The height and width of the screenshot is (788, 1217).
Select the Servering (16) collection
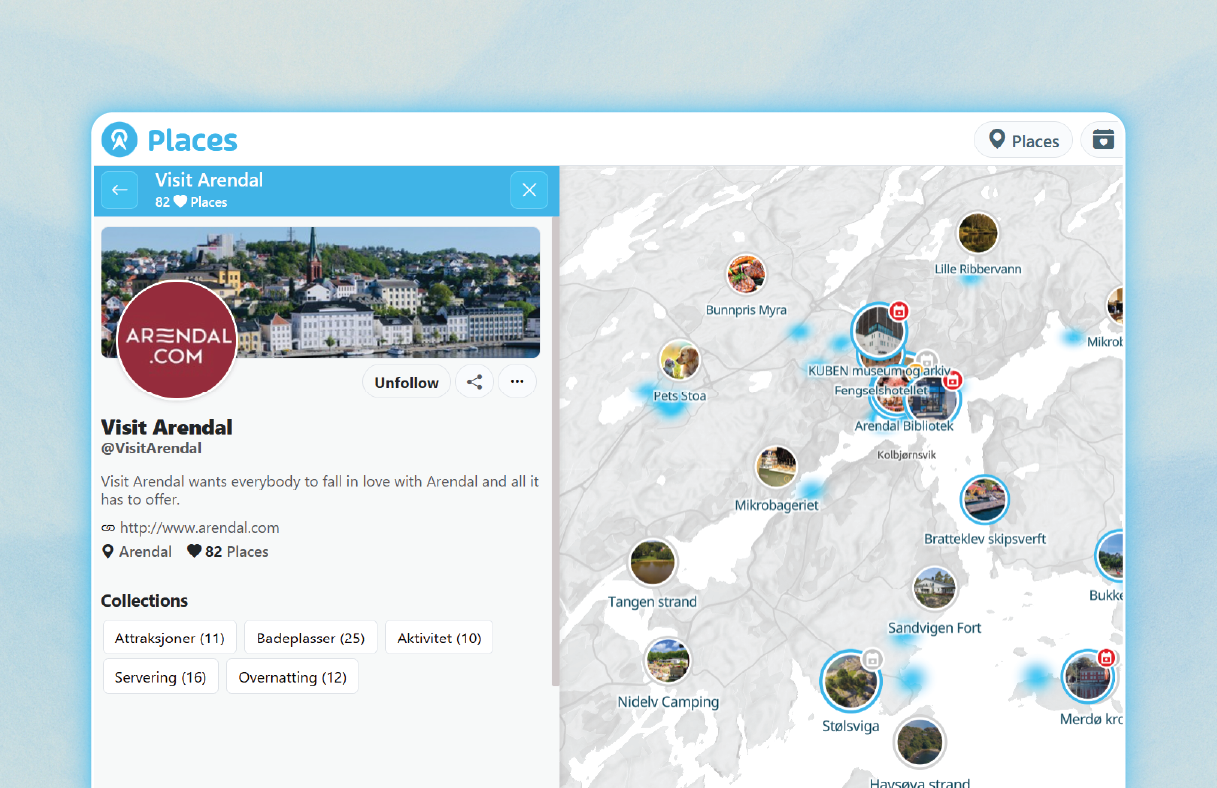tap(160, 677)
